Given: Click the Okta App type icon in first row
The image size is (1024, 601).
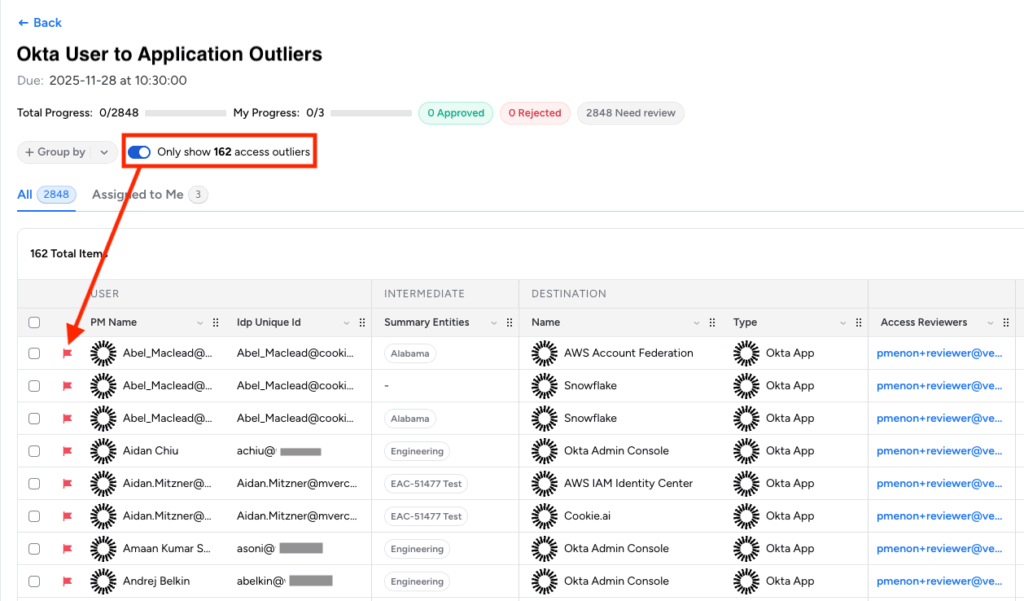Looking at the screenshot, I should pyautogui.click(x=746, y=353).
